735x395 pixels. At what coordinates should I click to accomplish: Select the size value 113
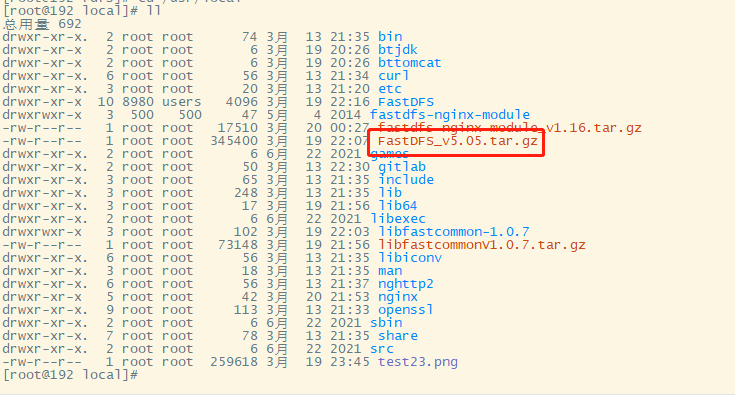(x=246, y=310)
